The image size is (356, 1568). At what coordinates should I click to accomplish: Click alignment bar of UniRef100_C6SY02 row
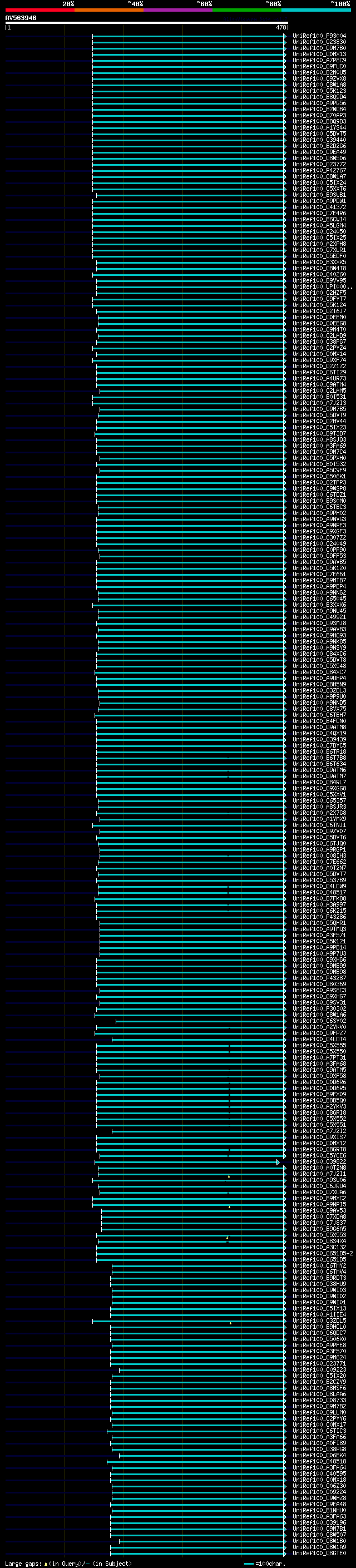click(x=201, y=1021)
